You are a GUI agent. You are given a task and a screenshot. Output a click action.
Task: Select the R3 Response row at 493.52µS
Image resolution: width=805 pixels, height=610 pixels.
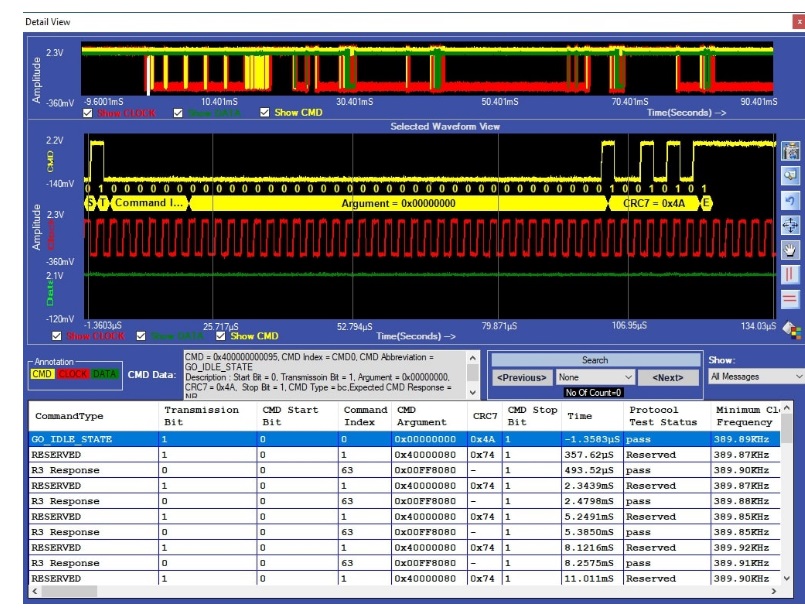(x=405, y=470)
